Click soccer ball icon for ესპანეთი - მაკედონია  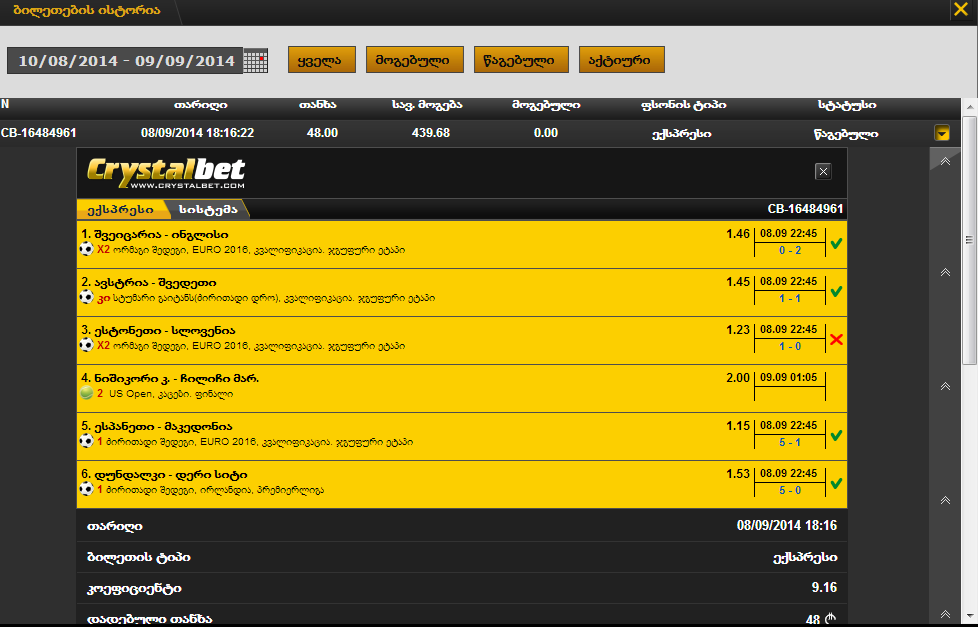coord(86,441)
